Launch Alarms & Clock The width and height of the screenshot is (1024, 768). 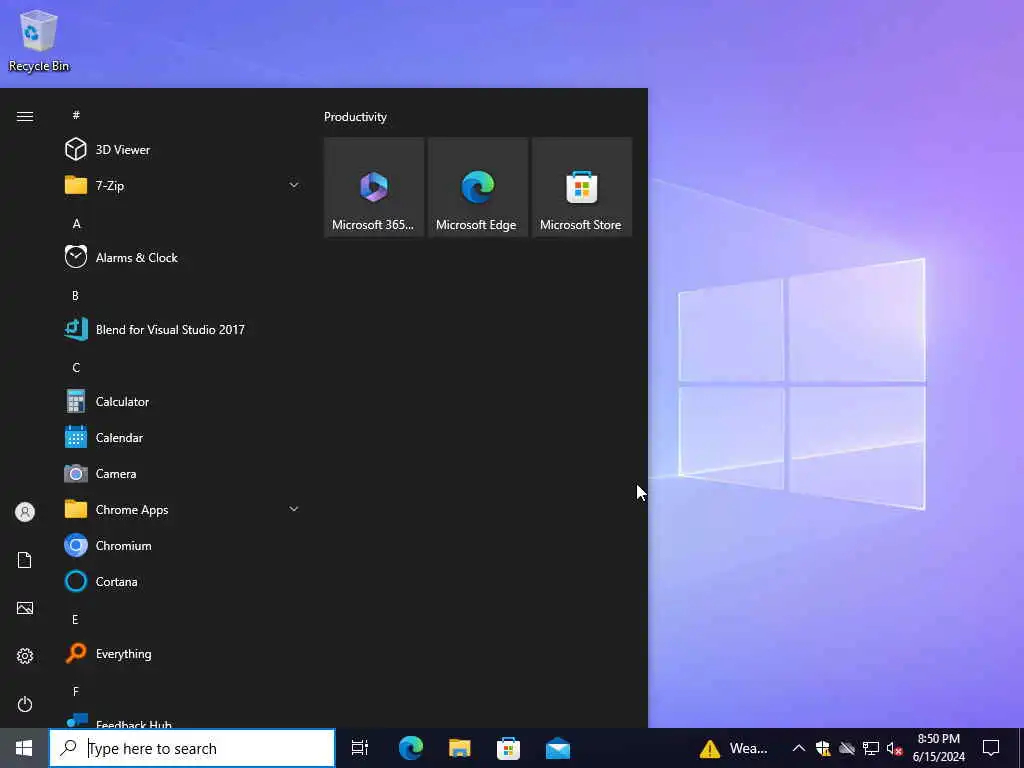click(x=183, y=257)
